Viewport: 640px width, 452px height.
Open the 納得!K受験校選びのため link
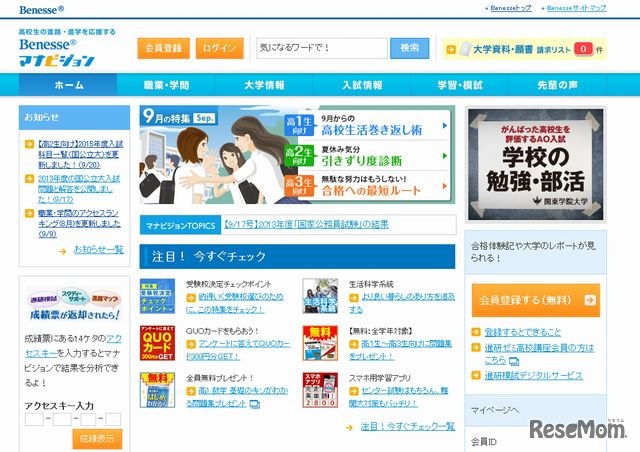235,303
